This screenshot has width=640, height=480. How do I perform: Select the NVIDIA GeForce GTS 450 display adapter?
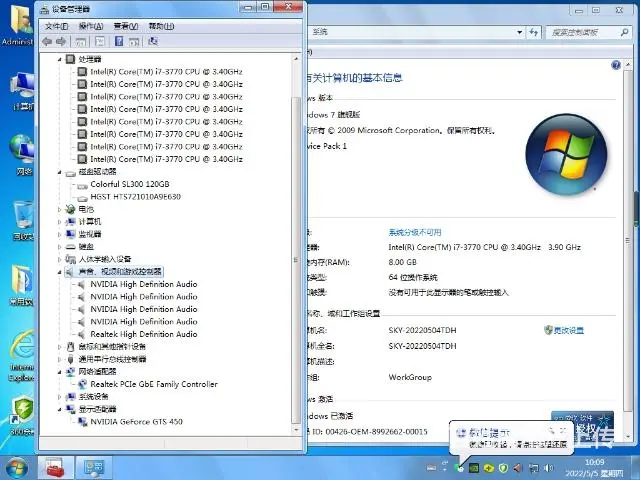pyautogui.click(x=136, y=422)
